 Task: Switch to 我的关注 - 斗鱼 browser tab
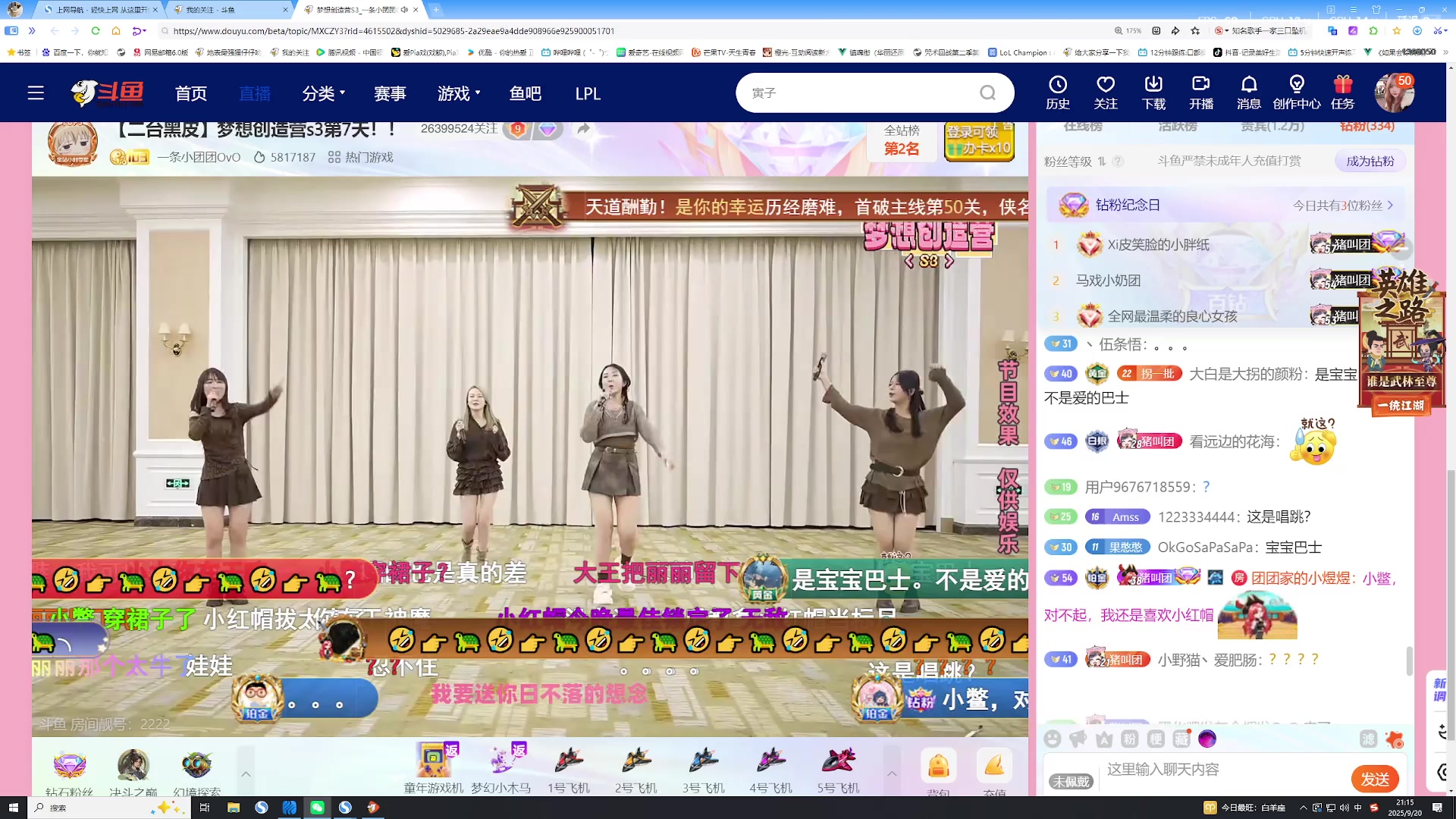pyautogui.click(x=227, y=10)
